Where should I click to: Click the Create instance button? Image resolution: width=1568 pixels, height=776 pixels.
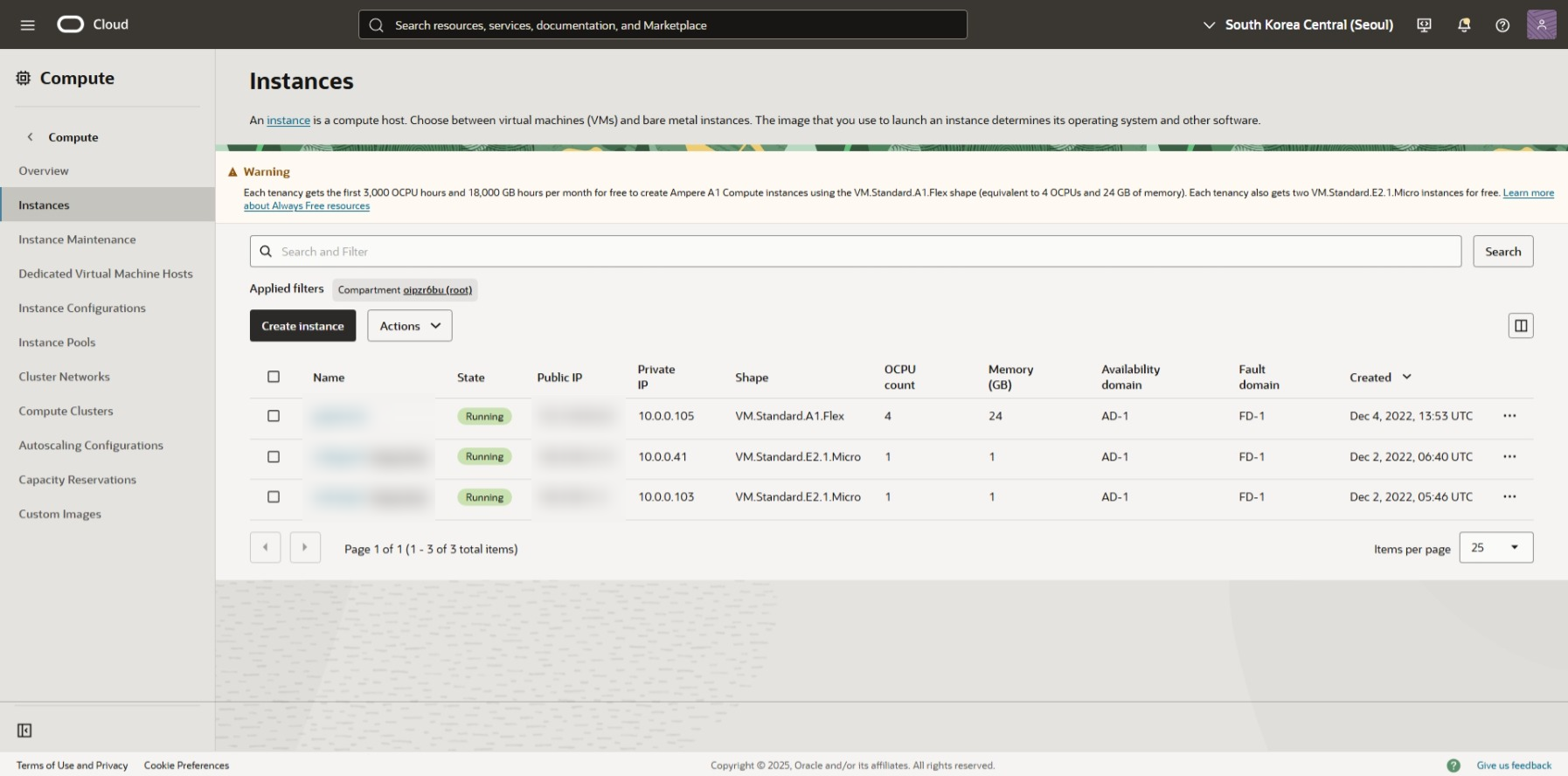click(302, 326)
